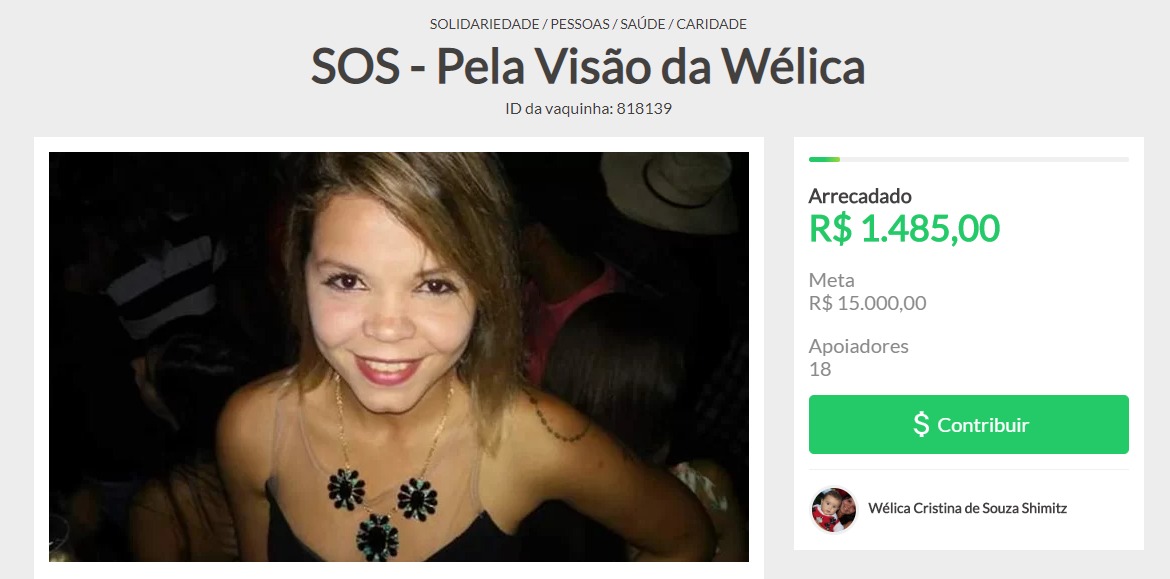Open the campaign photo of Wélica
Viewport: 1170px width, 579px height.
[398, 357]
